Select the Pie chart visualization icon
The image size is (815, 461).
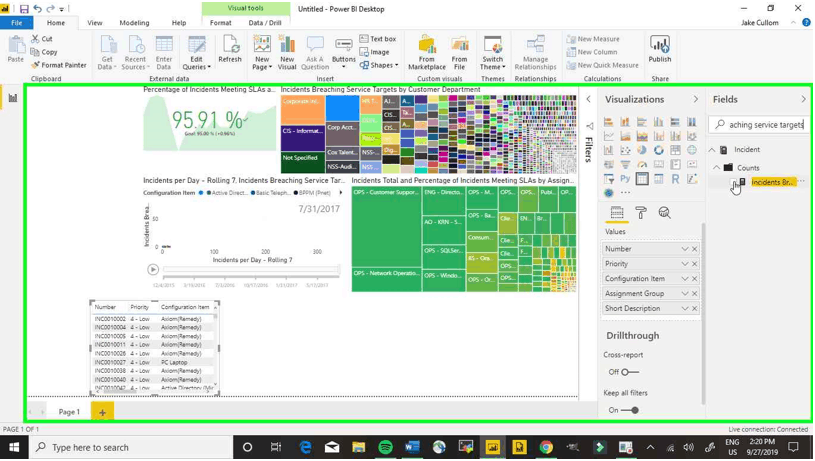click(641, 150)
